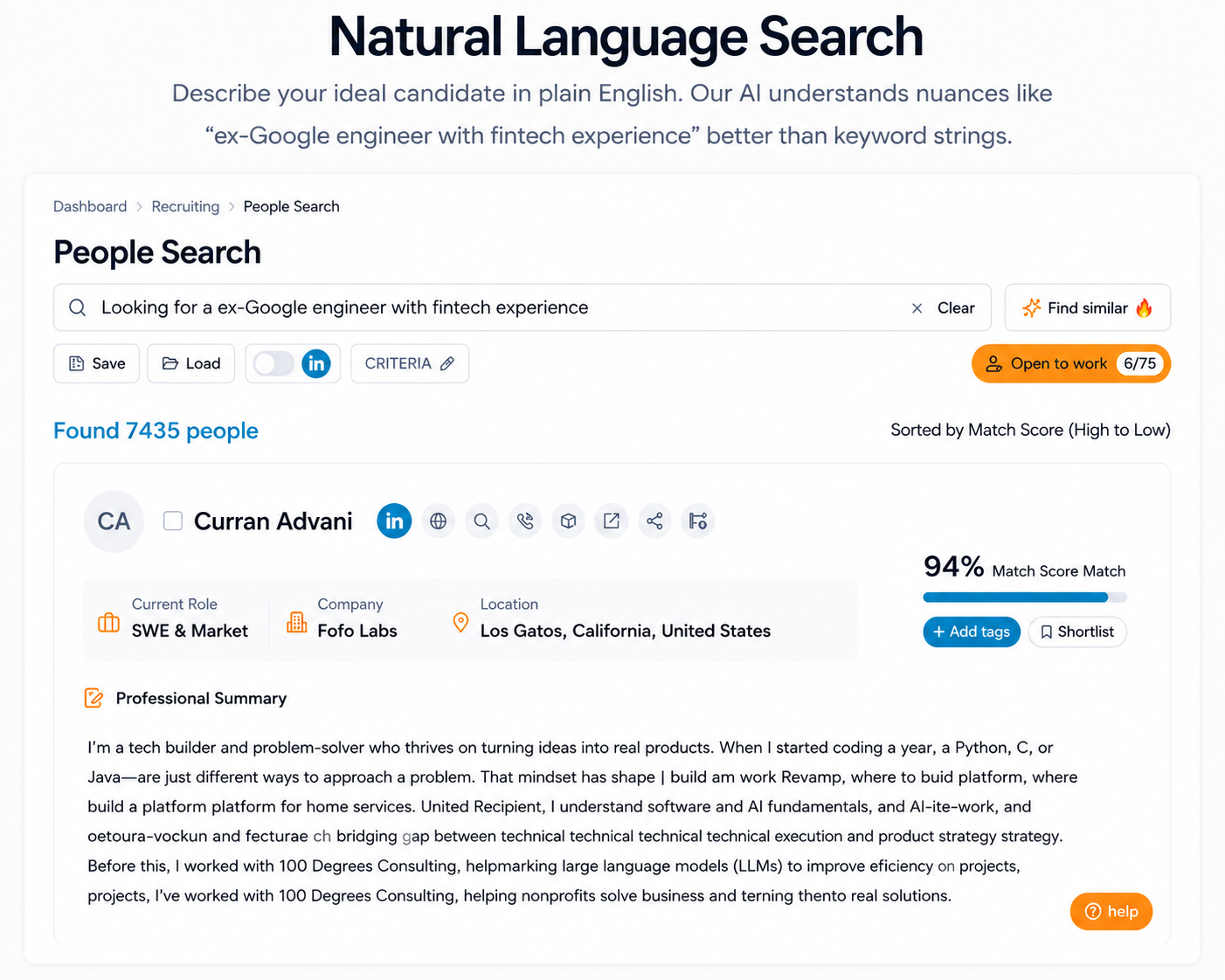Click the Clear text in the search bar
1225x980 pixels.
tap(956, 308)
